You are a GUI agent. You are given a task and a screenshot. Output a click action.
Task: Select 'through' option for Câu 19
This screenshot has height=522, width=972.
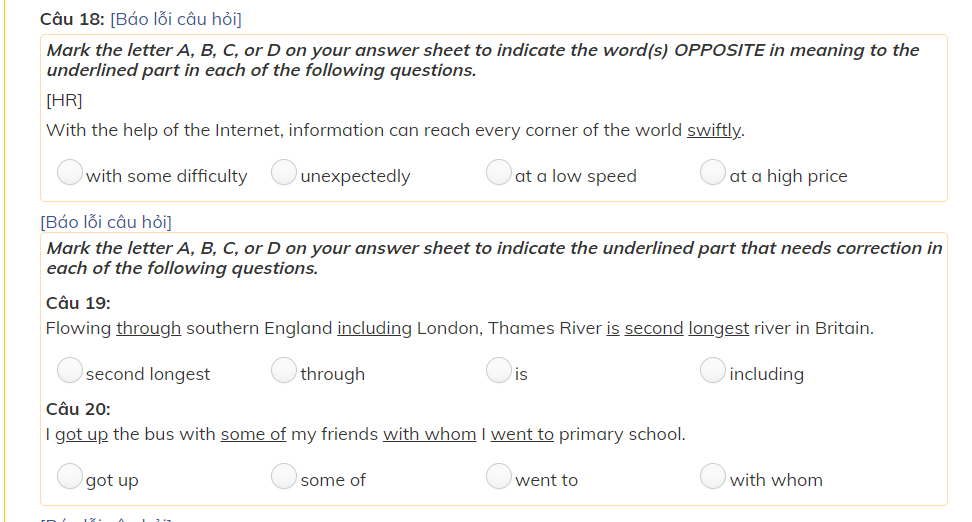284,372
